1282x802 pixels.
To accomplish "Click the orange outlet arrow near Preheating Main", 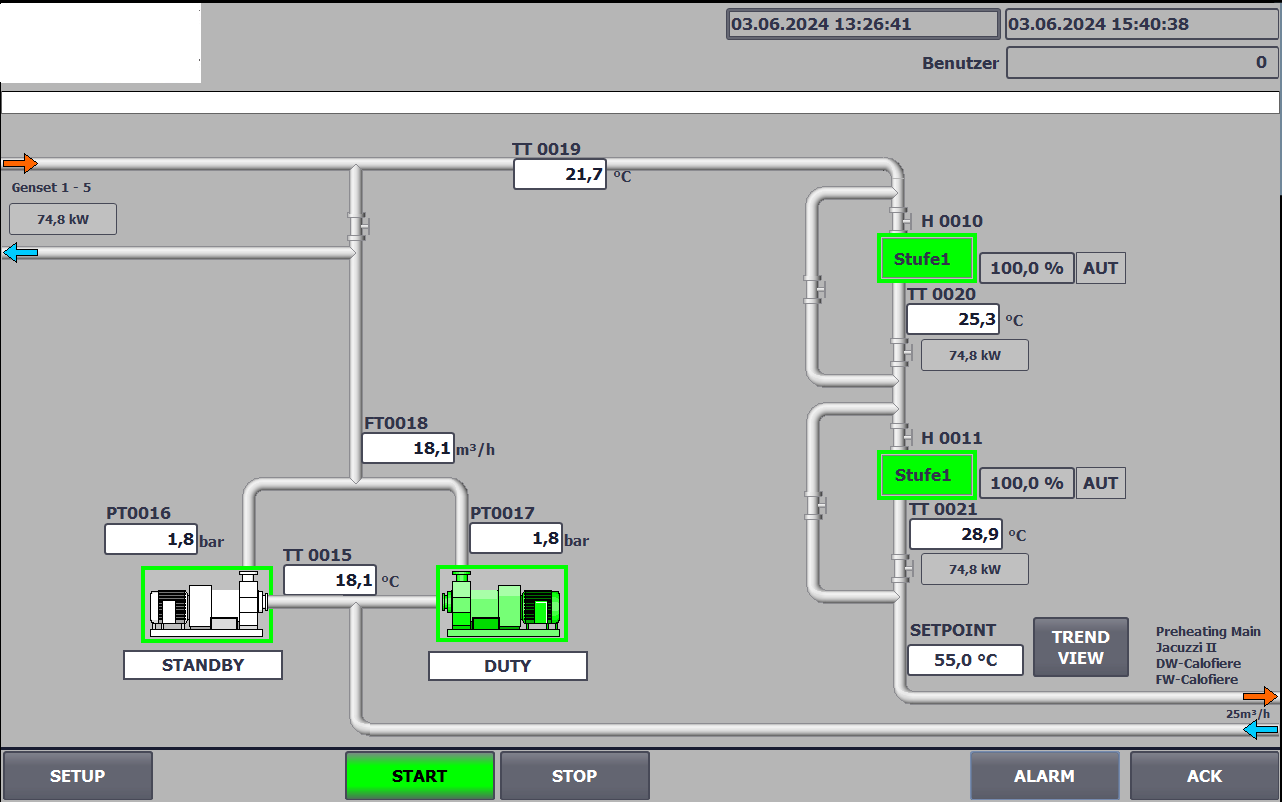I will 1260,696.
